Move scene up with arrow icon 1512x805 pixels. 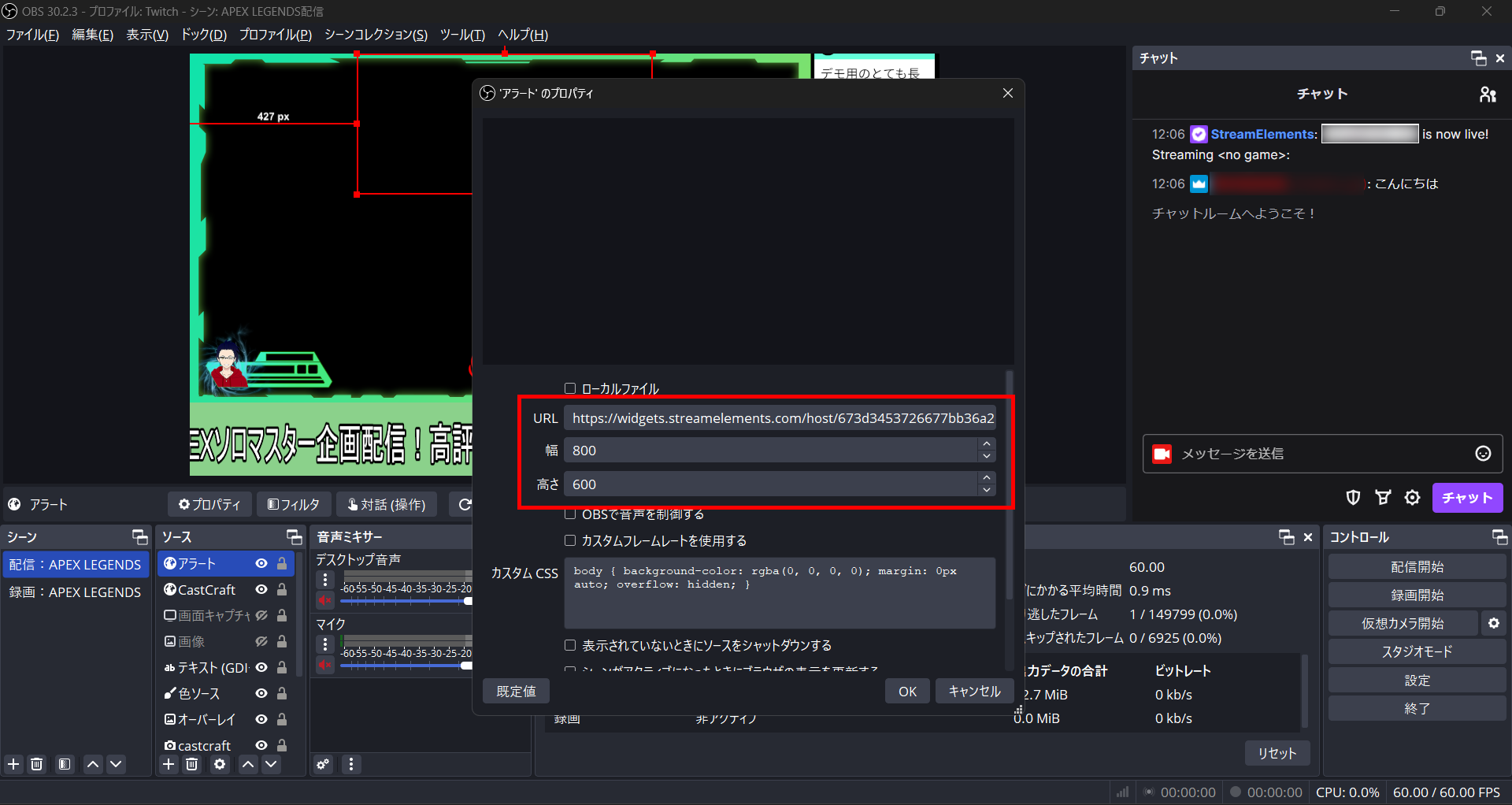tap(93, 764)
